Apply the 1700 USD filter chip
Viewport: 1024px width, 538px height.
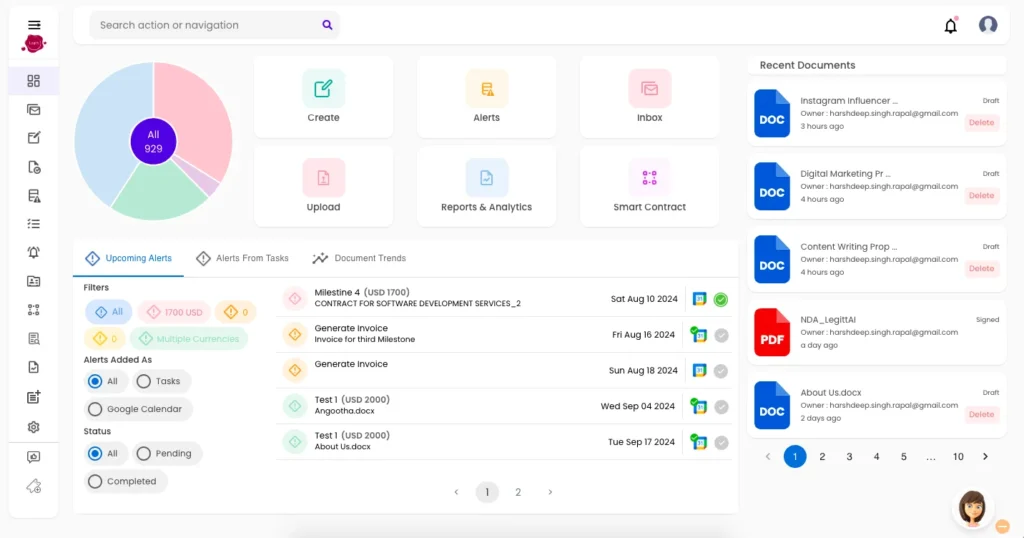pos(174,312)
